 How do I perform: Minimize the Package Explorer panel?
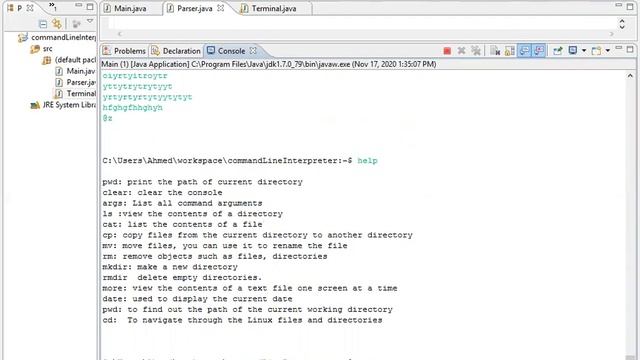pyautogui.click(x=78, y=5)
